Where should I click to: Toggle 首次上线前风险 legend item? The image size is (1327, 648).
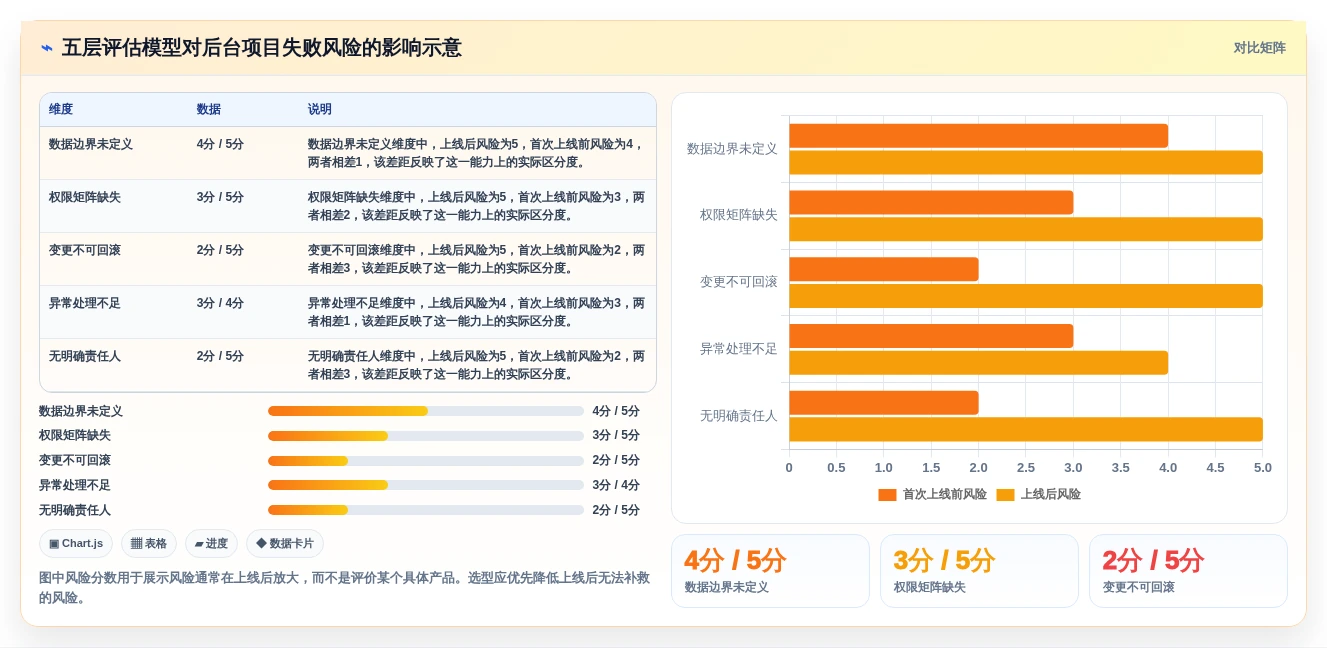tap(932, 494)
